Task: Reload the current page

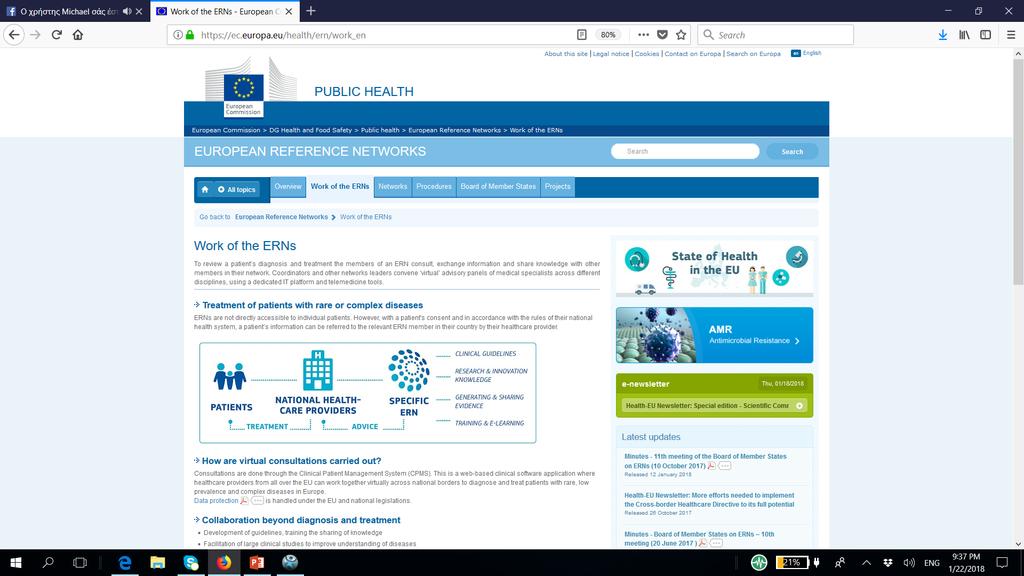Action: coord(57,35)
